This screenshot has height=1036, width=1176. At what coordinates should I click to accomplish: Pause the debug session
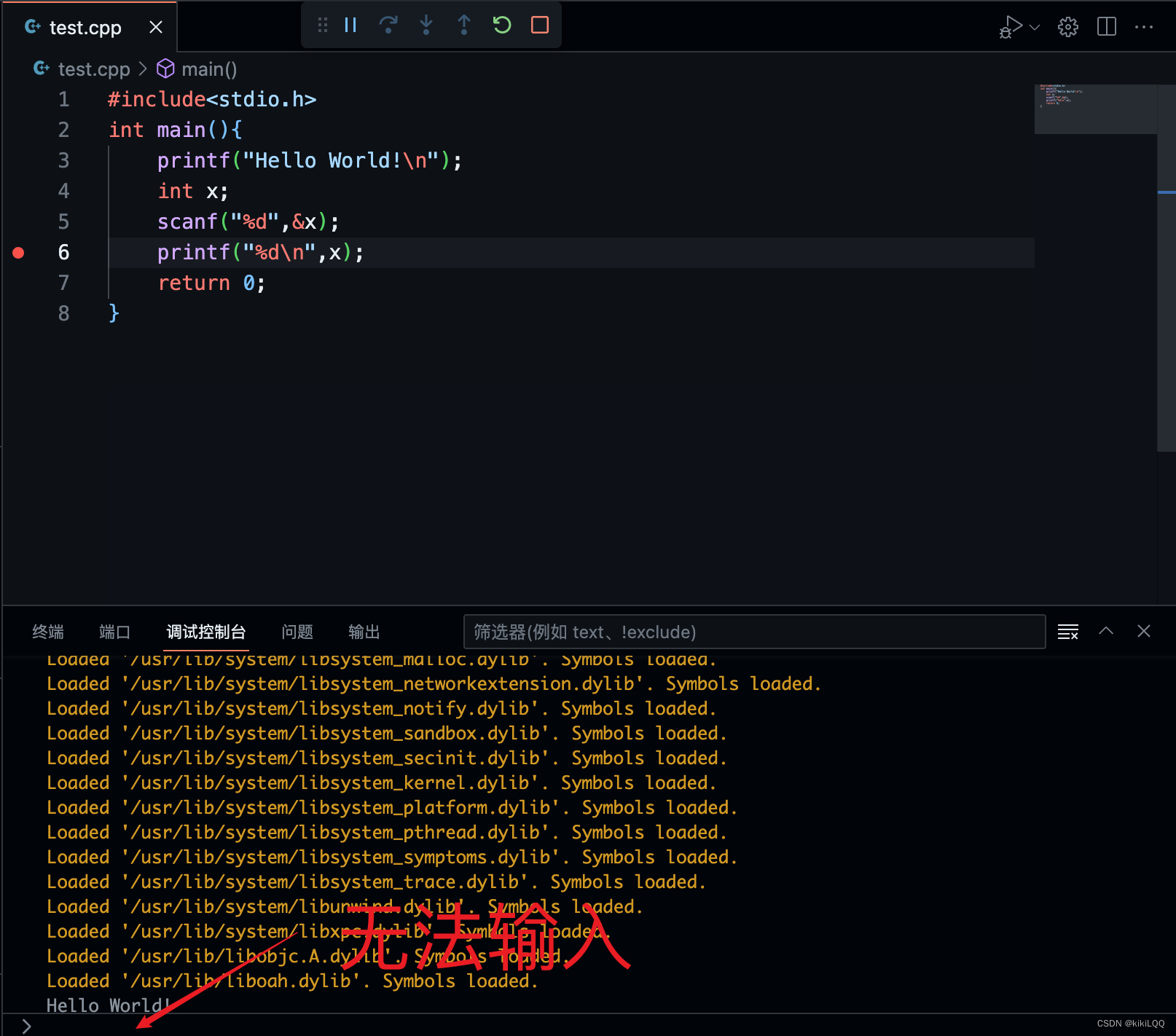350,25
